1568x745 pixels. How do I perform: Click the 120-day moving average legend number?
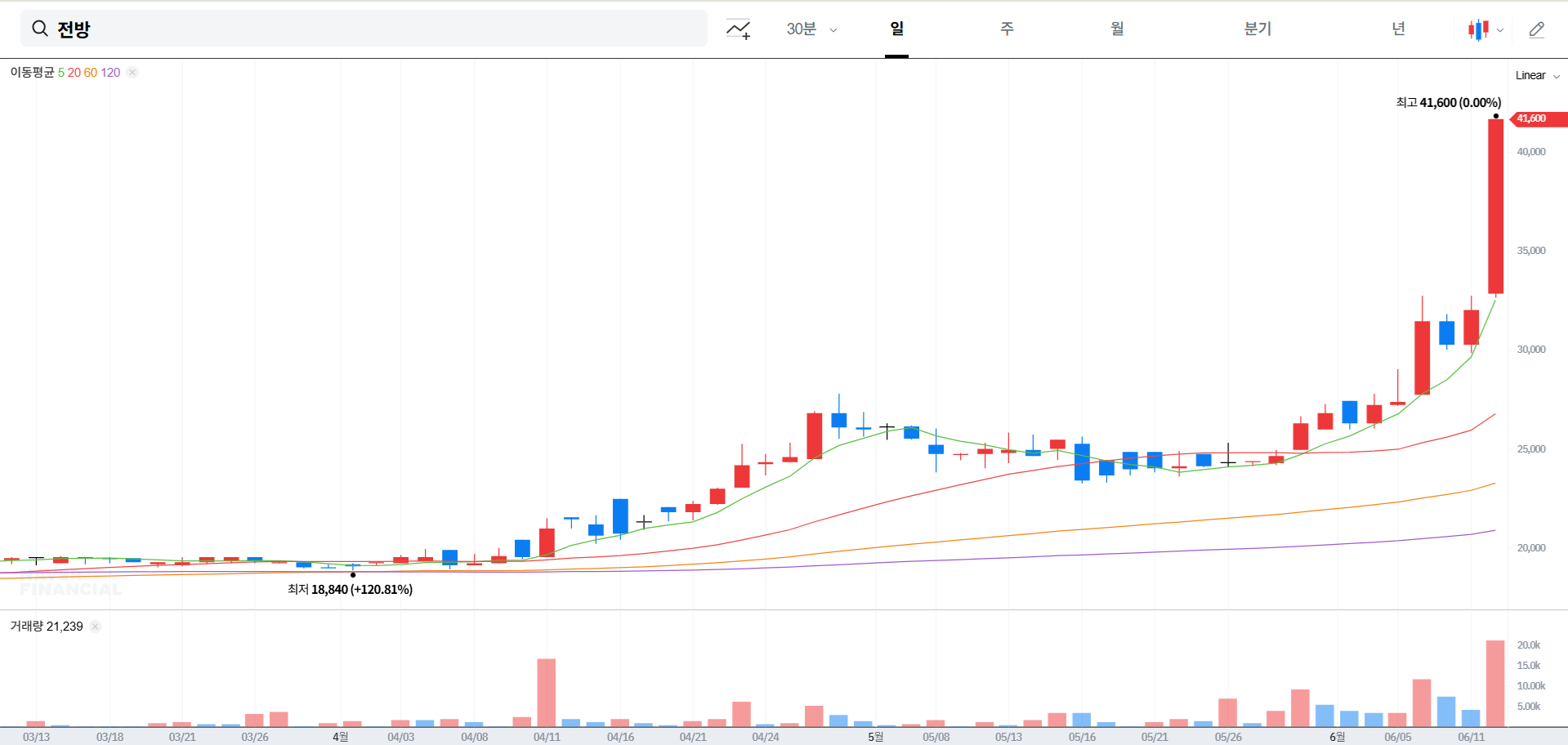click(110, 73)
